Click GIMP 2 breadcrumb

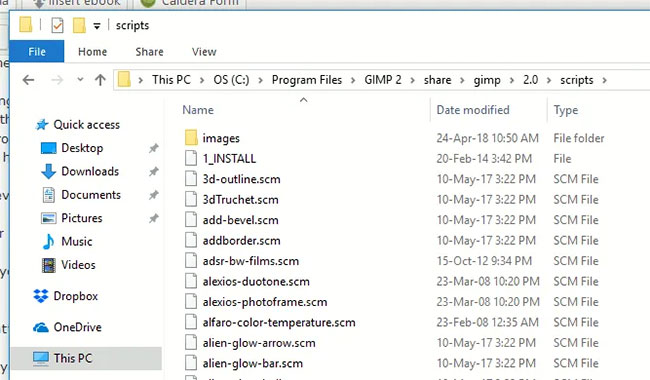tap(383, 80)
